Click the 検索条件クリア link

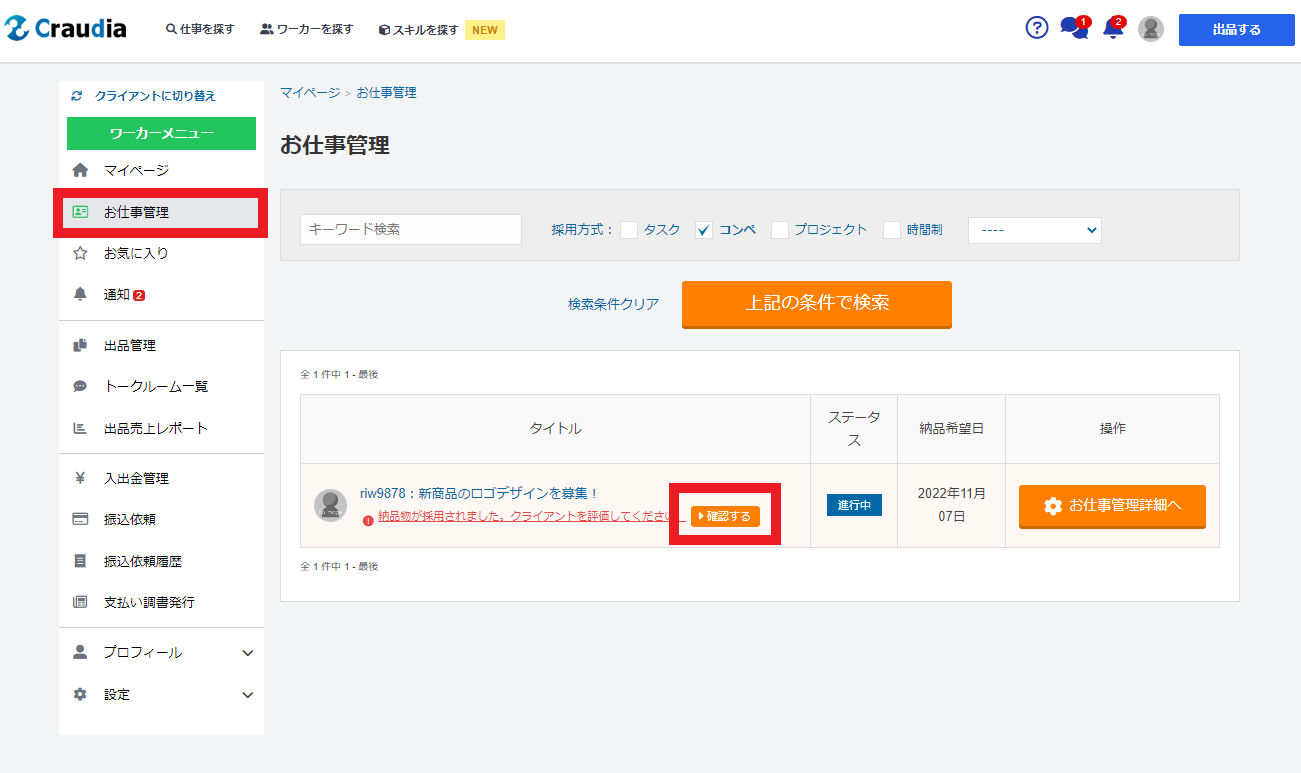pos(613,304)
